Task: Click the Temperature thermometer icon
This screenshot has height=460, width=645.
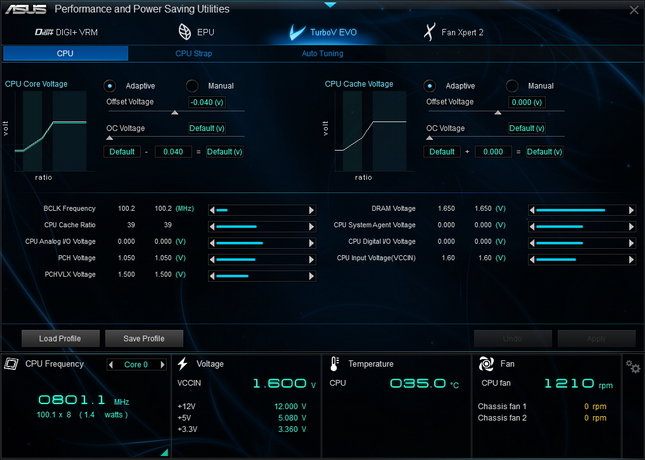Action: coord(334,364)
